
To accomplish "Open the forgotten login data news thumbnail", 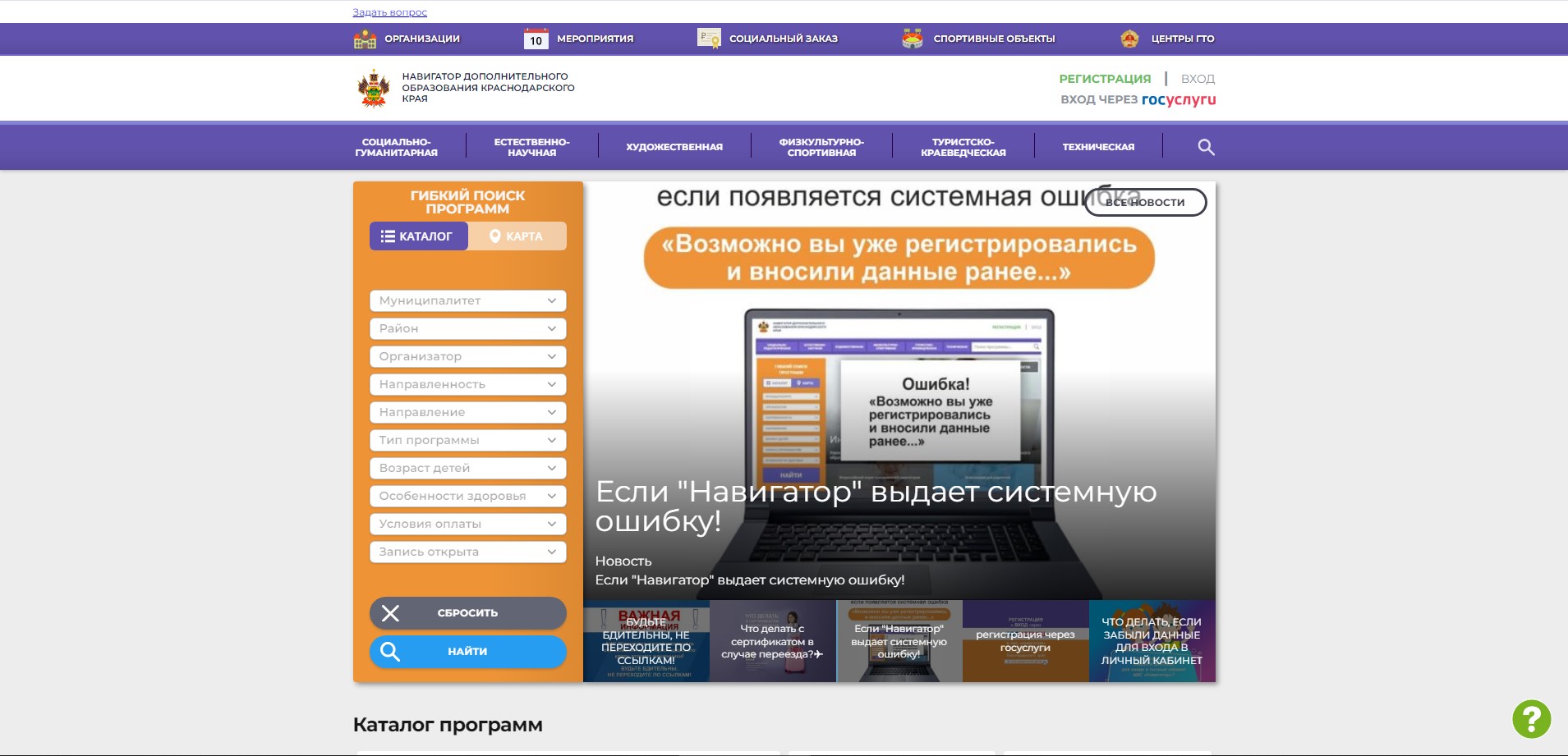I will [x=1152, y=641].
